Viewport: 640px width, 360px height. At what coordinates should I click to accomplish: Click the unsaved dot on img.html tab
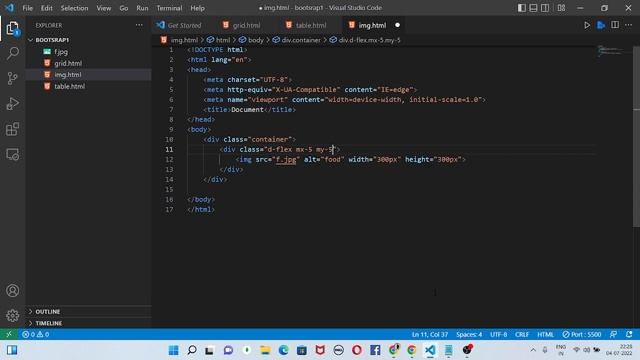(x=397, y=25)
